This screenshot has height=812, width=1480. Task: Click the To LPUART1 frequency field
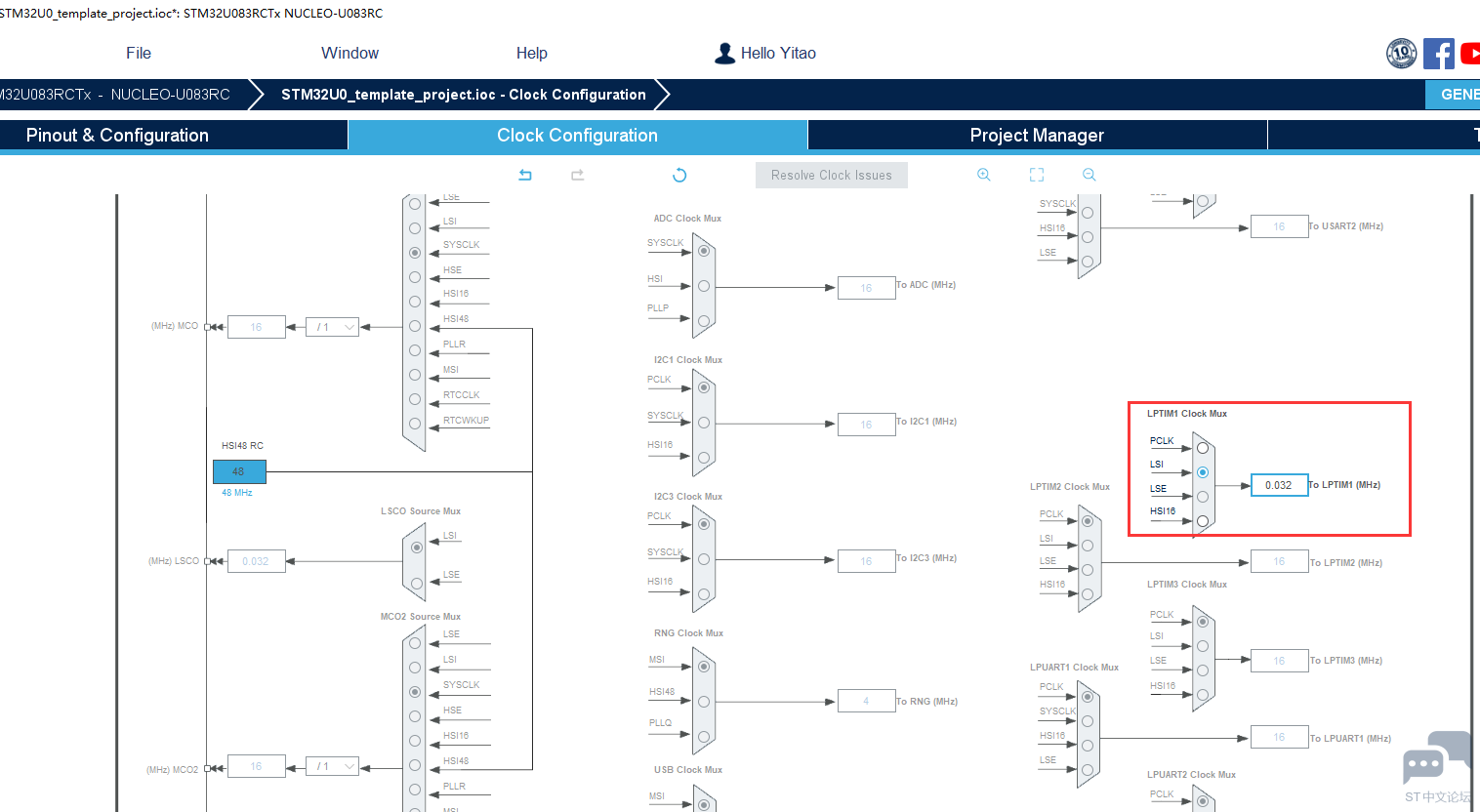[1279, 738]
